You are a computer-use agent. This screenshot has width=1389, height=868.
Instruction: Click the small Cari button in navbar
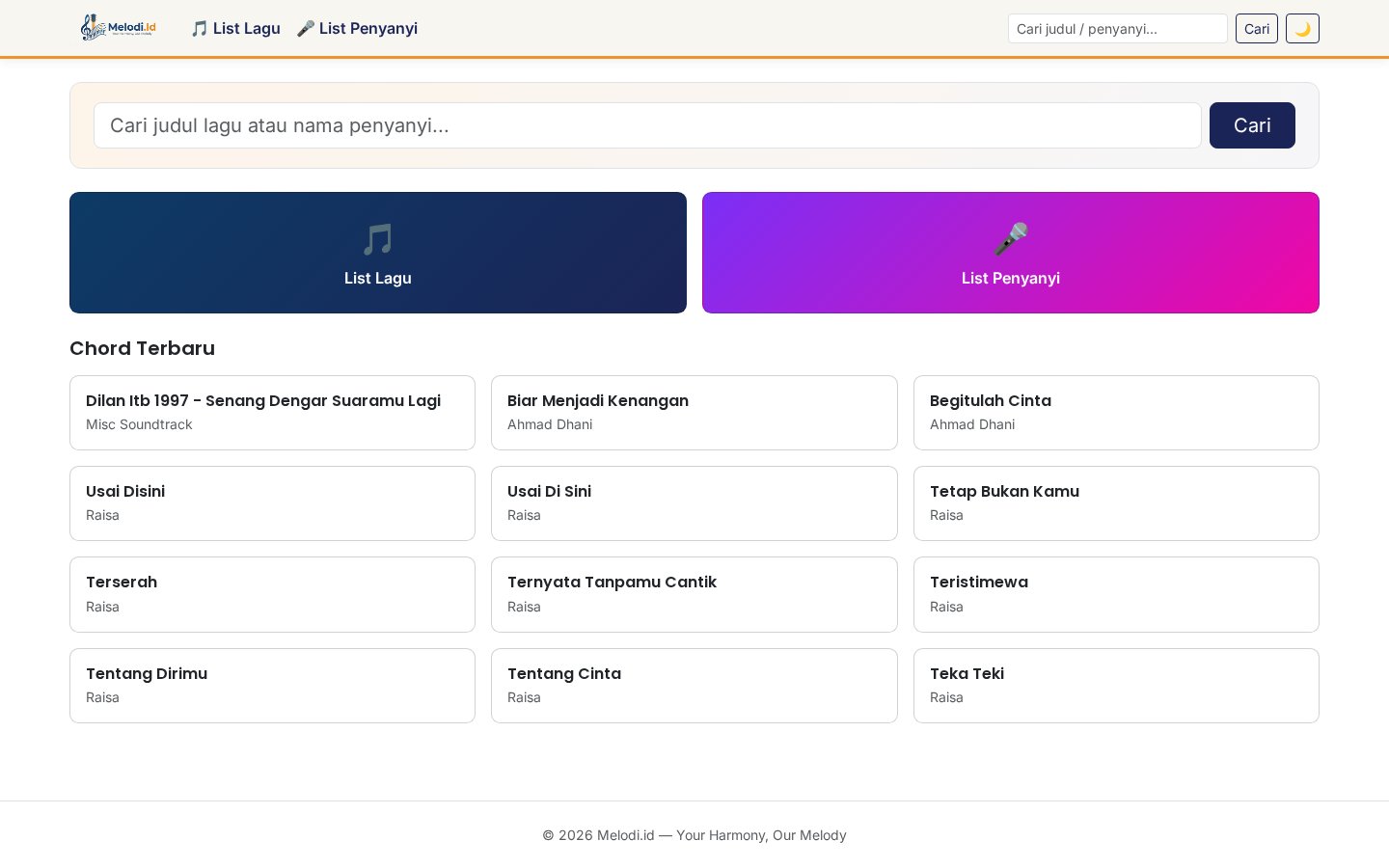(x=1257, y=29)
